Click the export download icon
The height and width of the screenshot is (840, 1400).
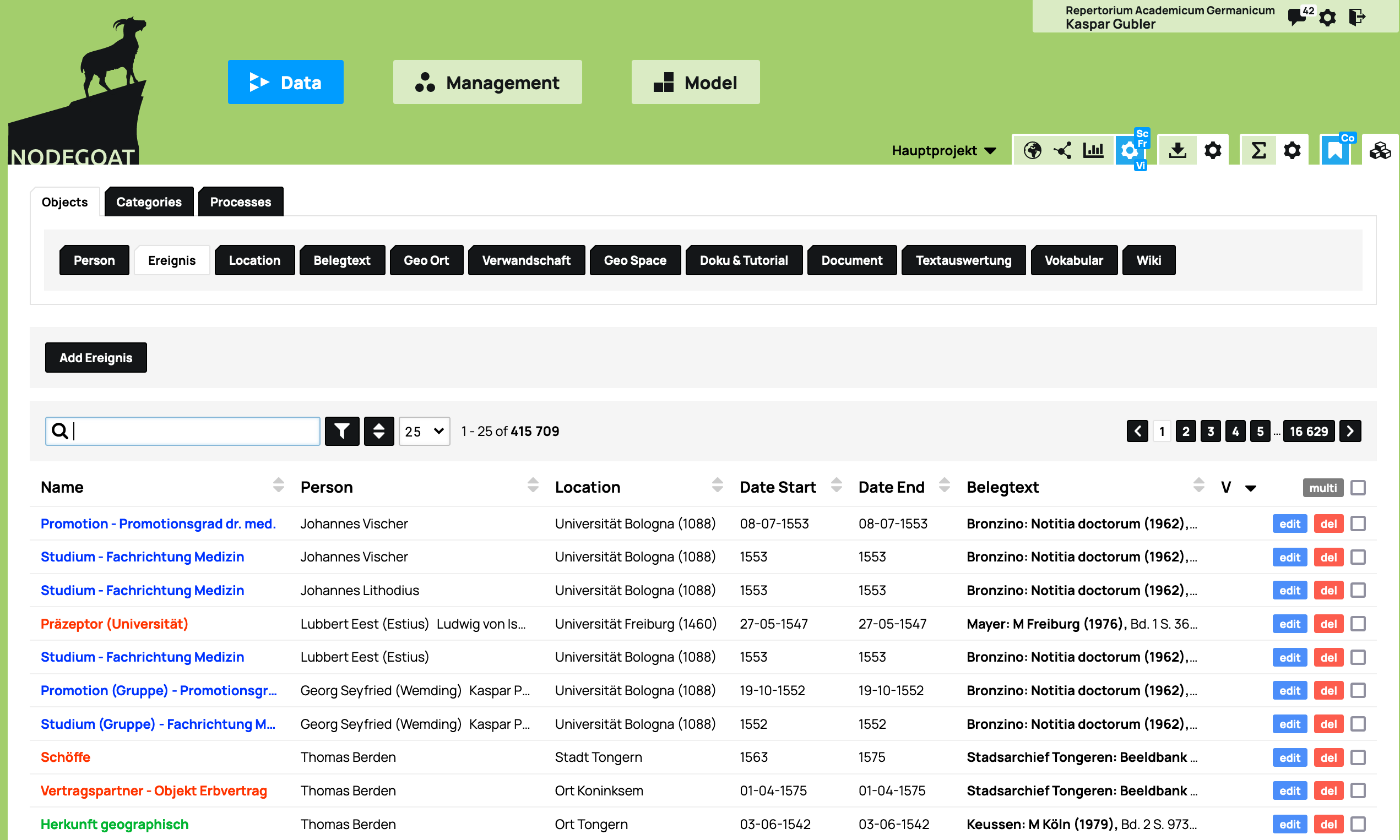click(1177, 151)
